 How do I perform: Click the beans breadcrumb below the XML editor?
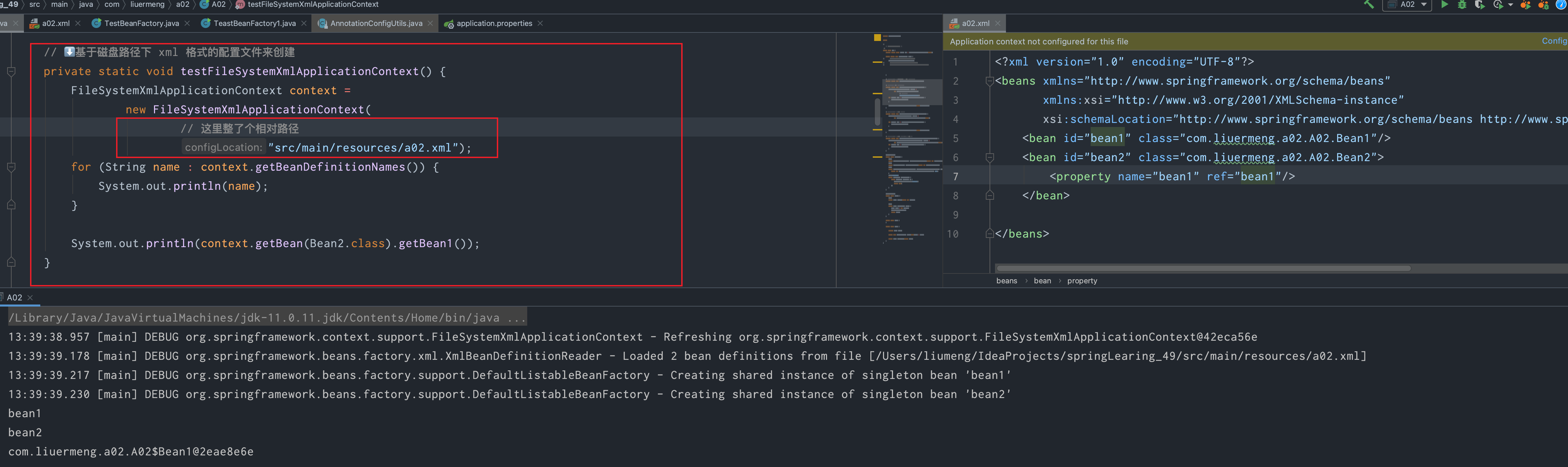point(1006,281)
